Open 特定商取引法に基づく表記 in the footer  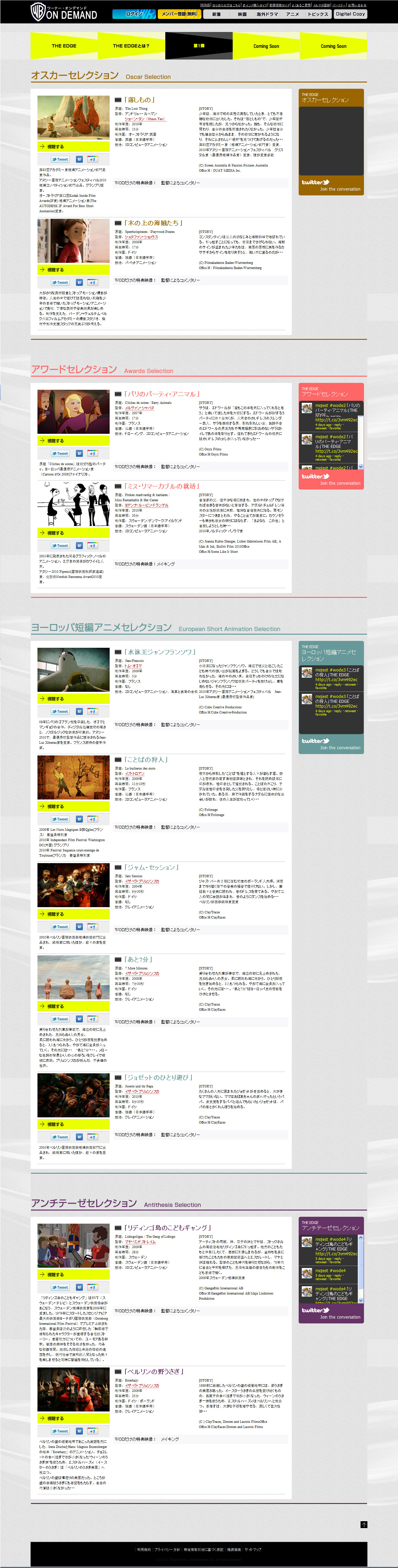point(203,1549)
